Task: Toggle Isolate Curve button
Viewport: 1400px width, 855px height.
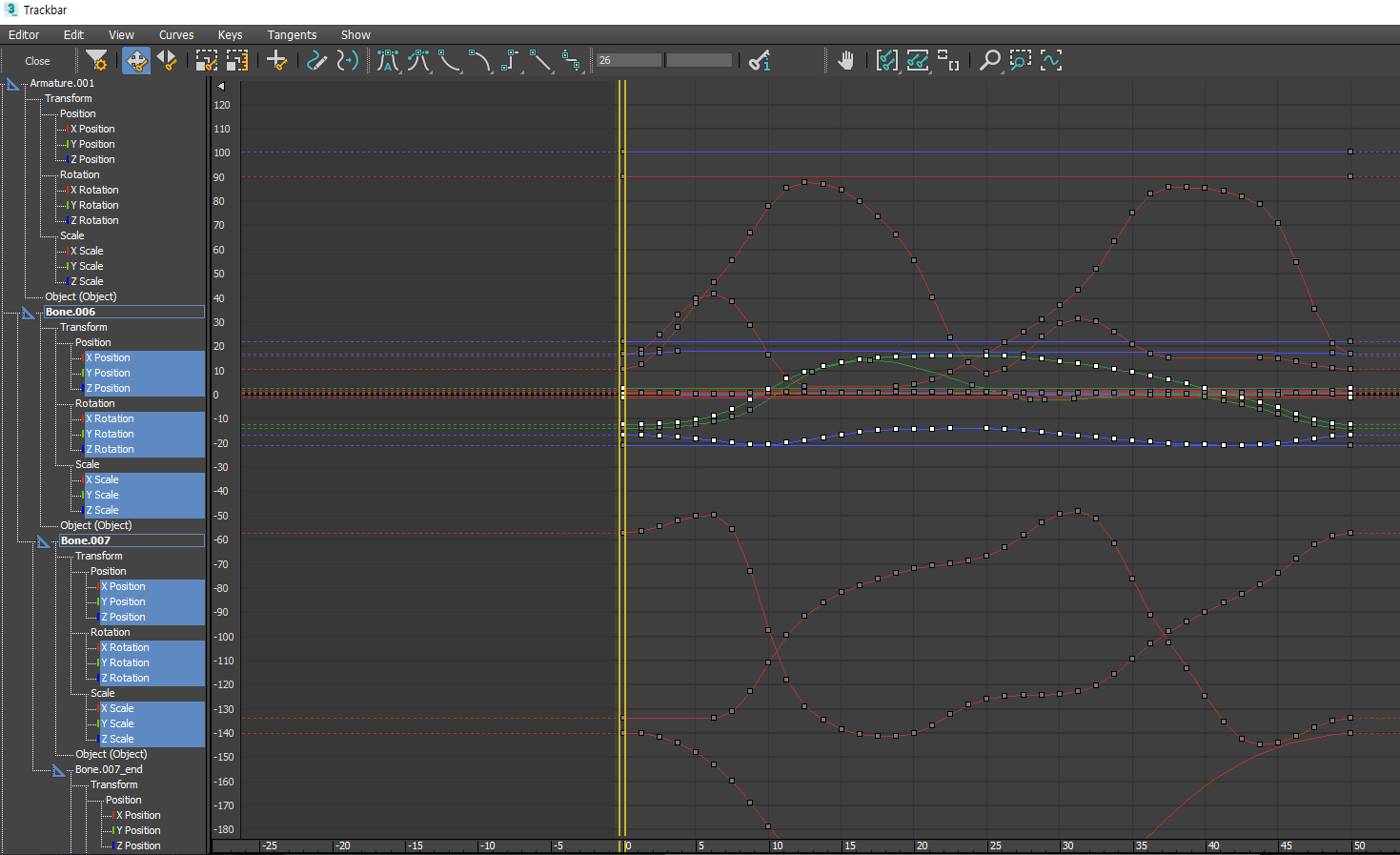Action: pyautogui.click(x=1051, y=61)
